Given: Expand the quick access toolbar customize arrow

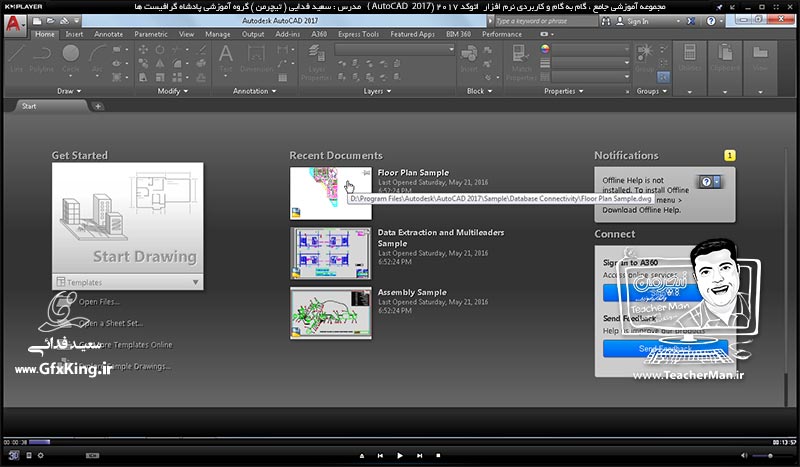Looking at the screenshot, I should click(x=77, y=21).
